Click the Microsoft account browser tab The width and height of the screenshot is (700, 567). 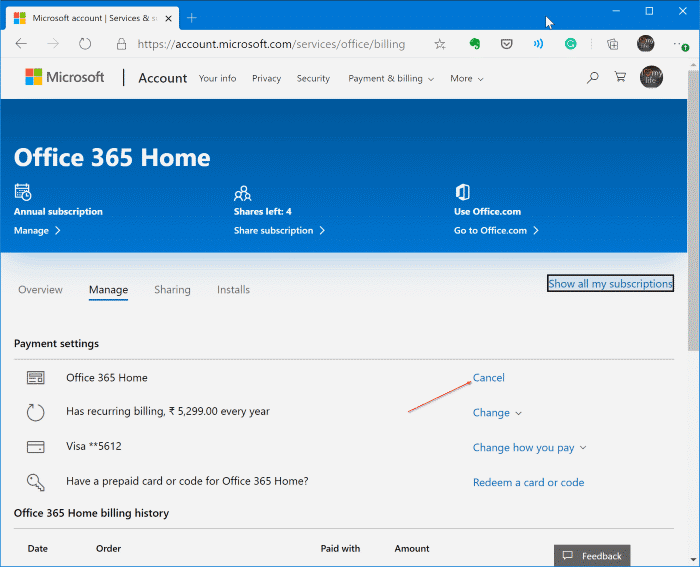click(92, 18)
